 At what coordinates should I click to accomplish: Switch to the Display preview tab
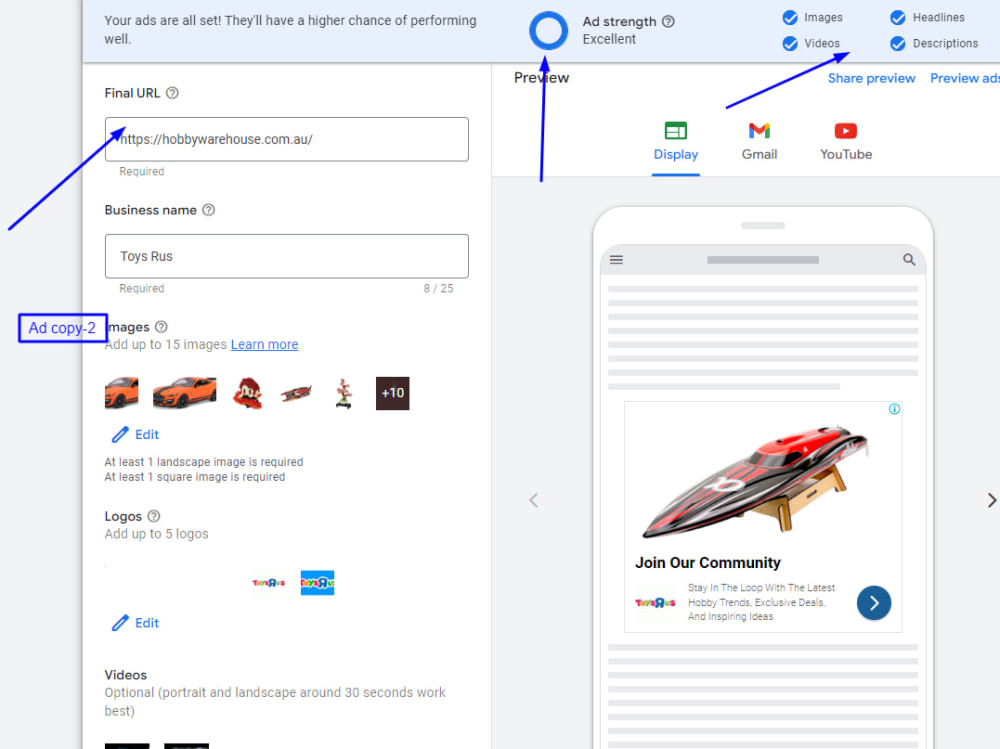pyautogui.click(x=676, y=142)
